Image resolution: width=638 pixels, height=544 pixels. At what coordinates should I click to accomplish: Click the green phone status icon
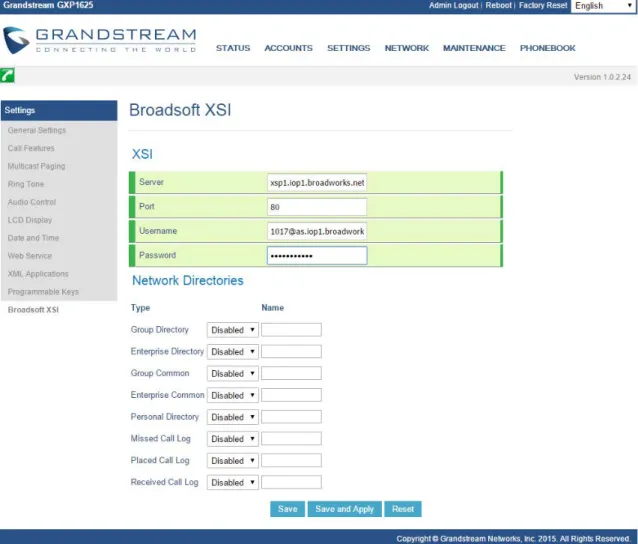(7, 75)
